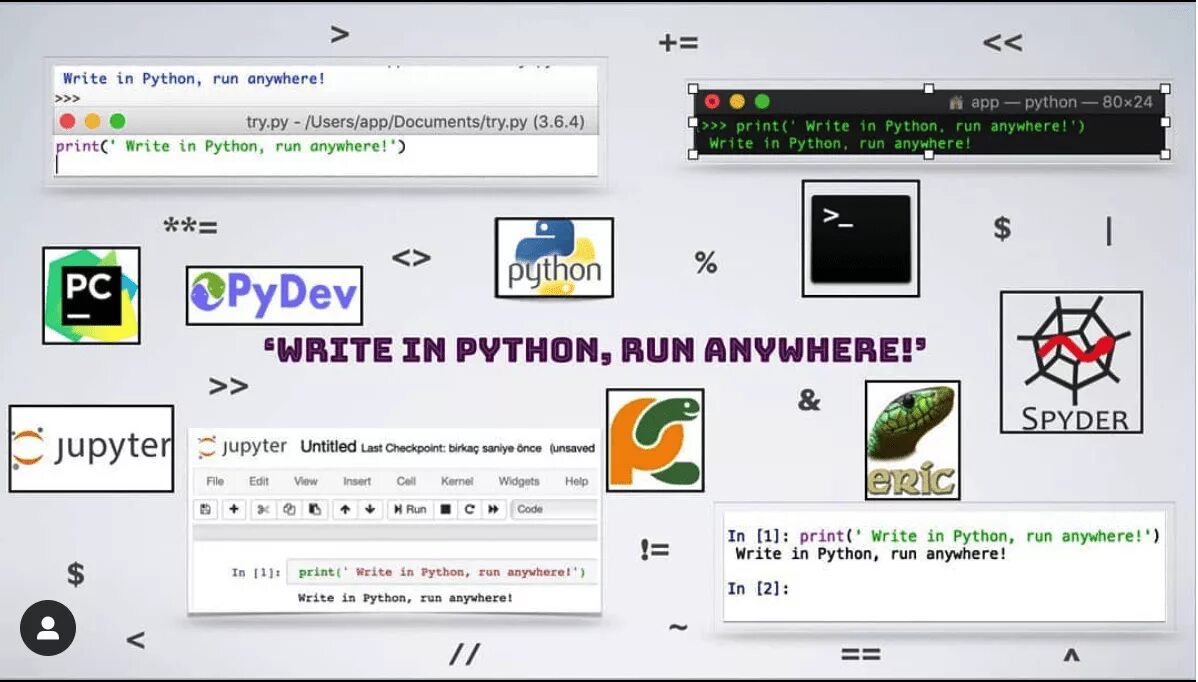This screenshot has height=682, width=1198.
Task: Click the green terminal print command line
Action: tap(892, 126)
